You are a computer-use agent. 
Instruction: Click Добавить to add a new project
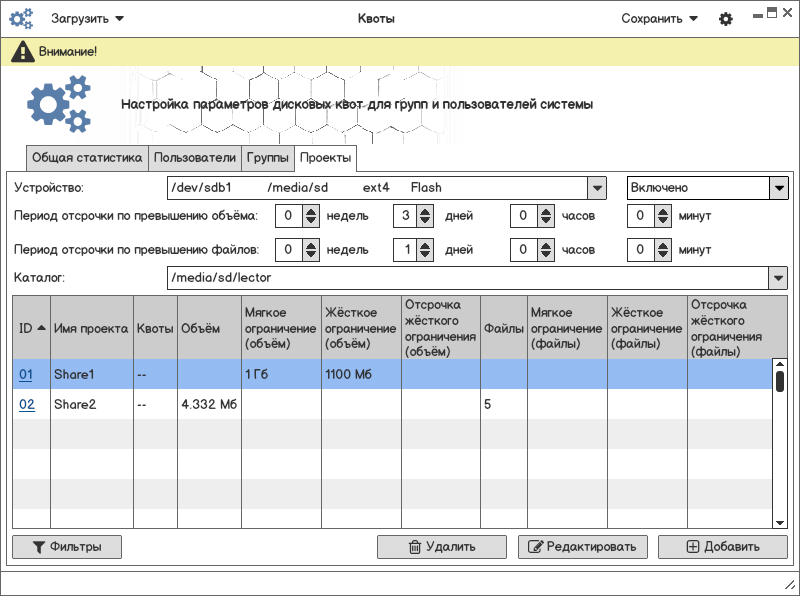tap(722, 547)
